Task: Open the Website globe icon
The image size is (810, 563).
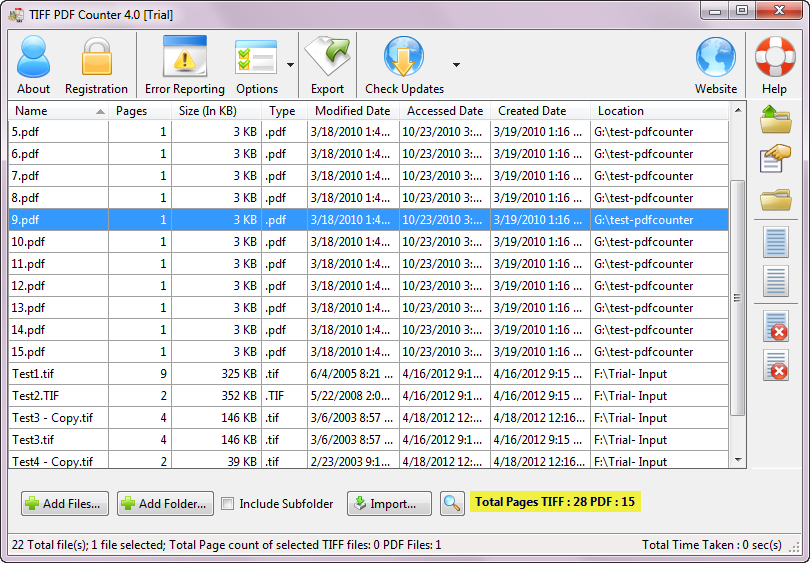Action: pyautogui.click(x=715, y=65)
